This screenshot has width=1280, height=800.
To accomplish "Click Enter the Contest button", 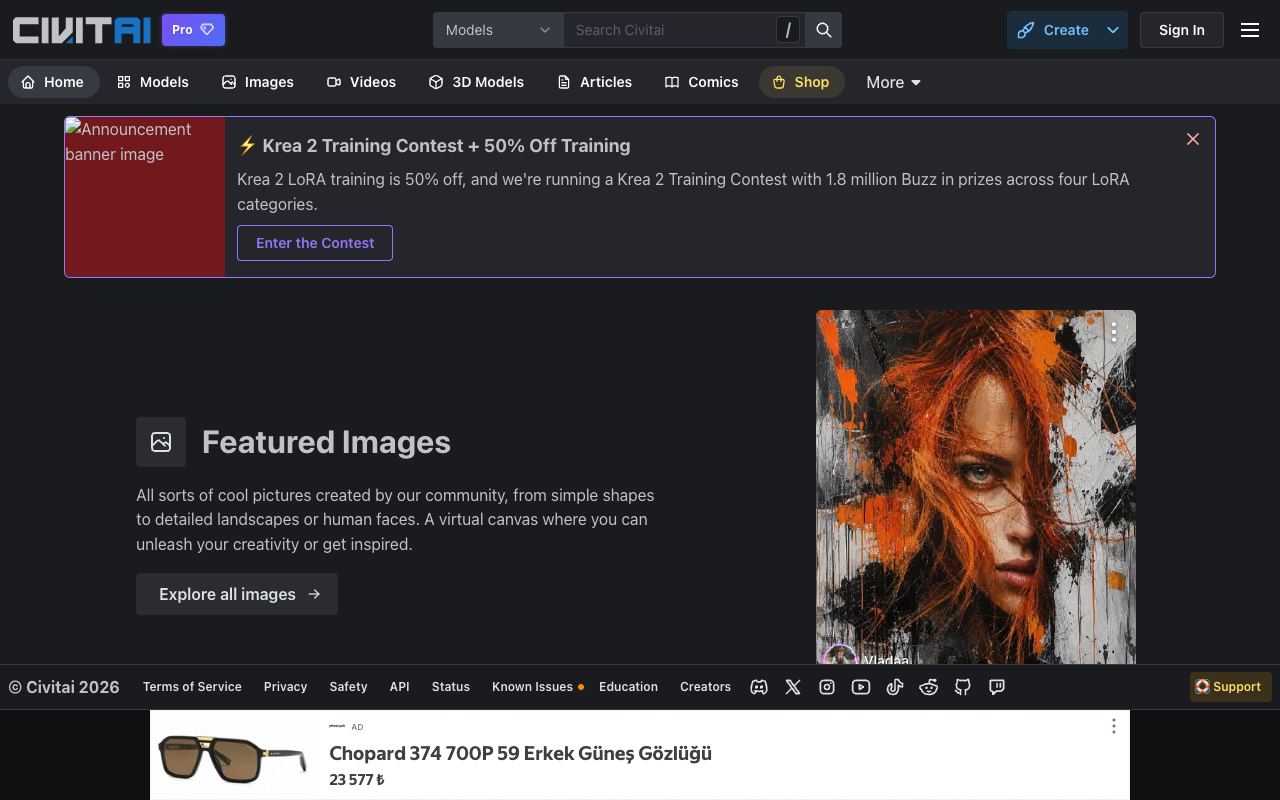I will pyautogui.click(x=315, y=243).
